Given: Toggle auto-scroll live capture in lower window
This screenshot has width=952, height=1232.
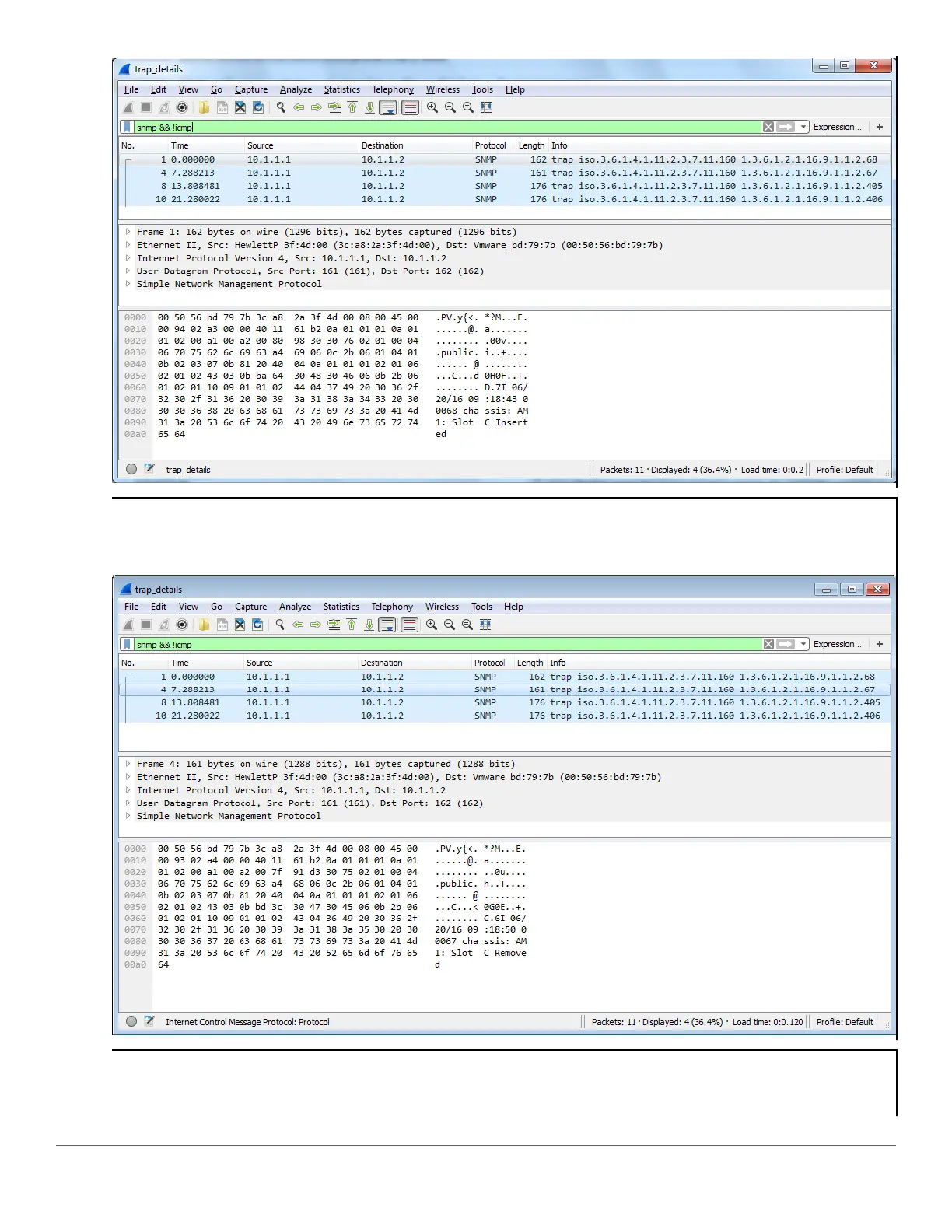Looking at the screenshot, I should point(387,625).
